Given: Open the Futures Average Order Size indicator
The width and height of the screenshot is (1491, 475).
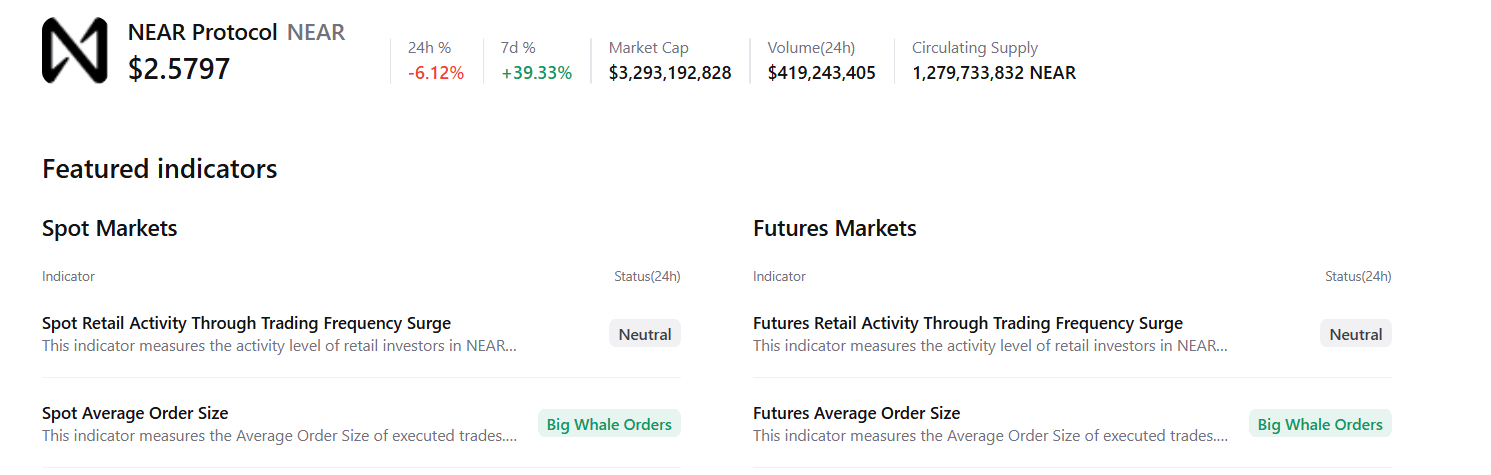Looking at the screenshot, I should coord(856,414).
